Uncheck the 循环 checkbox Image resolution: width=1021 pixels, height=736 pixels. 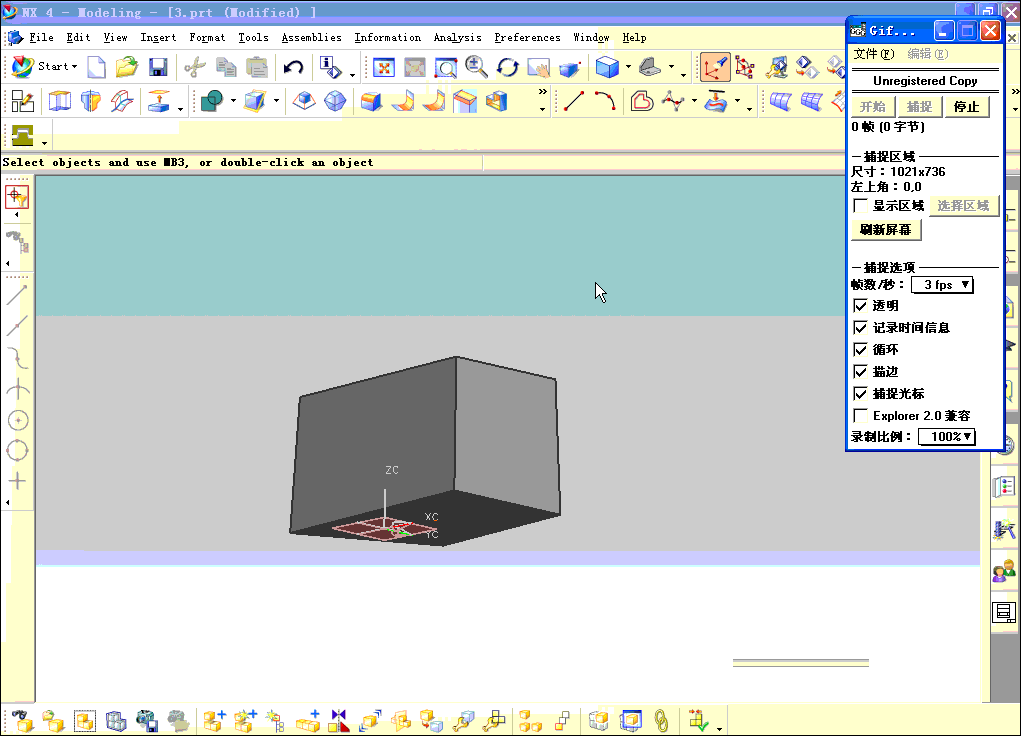click(x=860, y=350)
